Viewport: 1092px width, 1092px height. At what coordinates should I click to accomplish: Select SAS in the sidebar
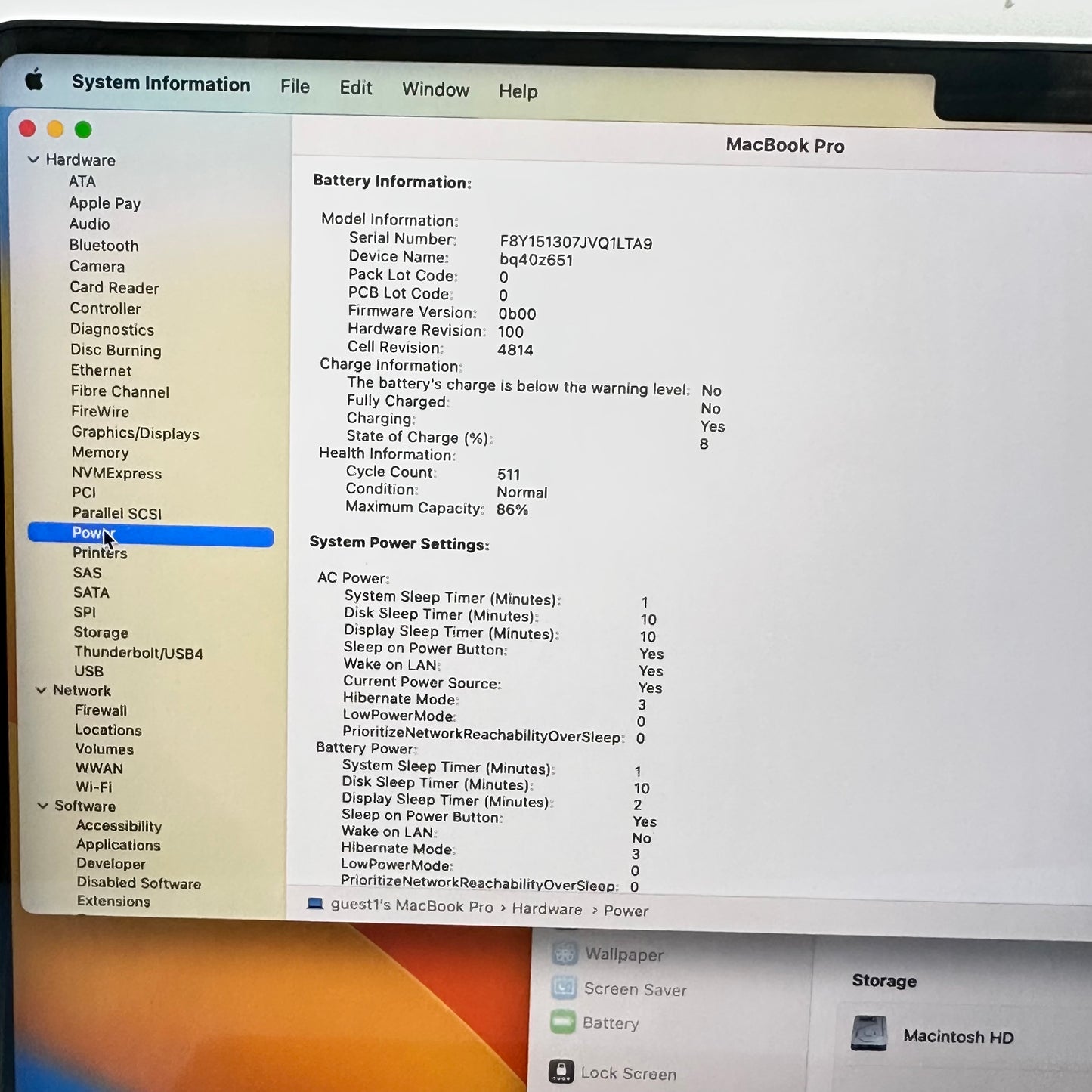88,573
